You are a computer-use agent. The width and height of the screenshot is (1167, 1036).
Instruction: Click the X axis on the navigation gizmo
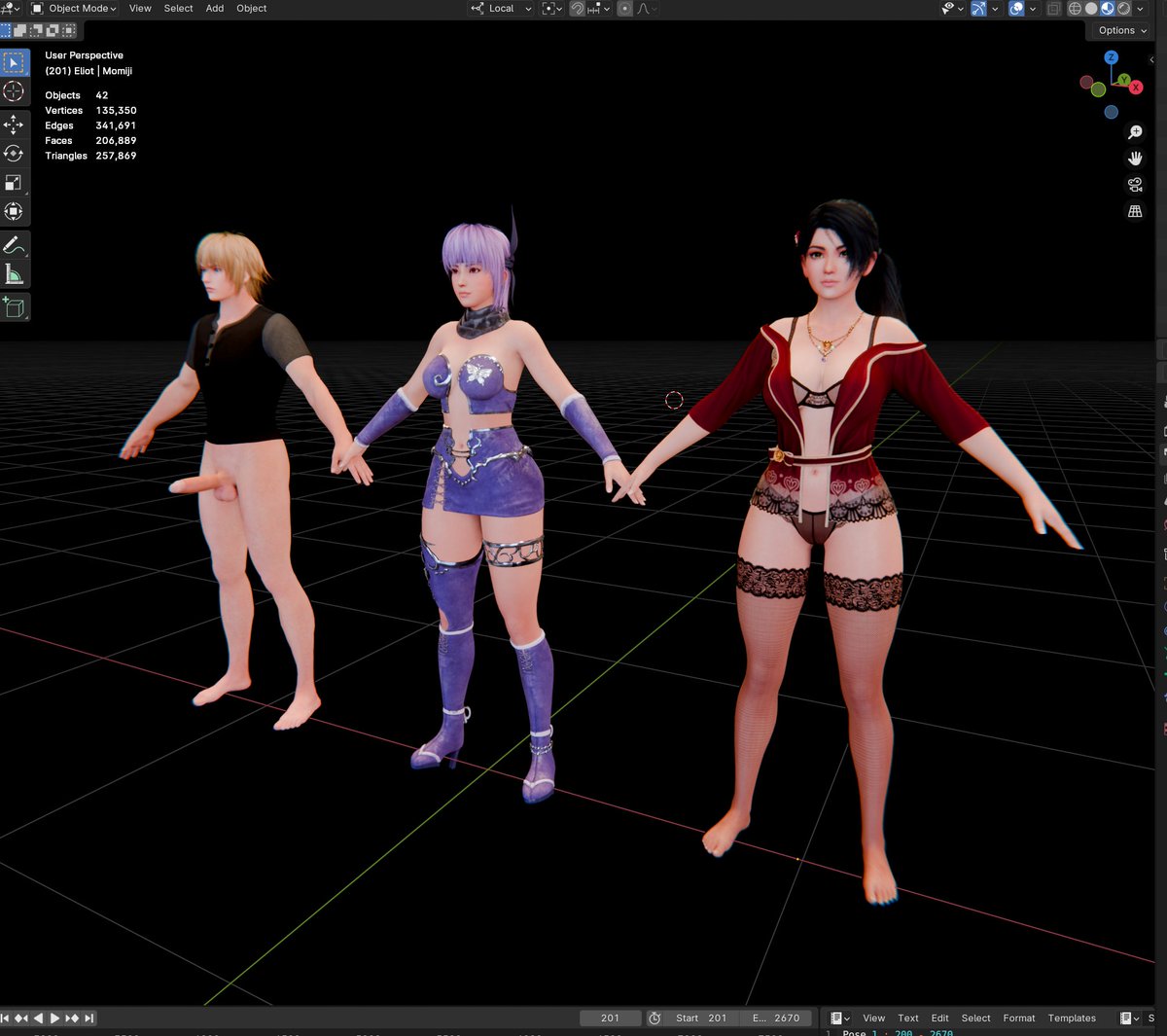click(1135, 88)
